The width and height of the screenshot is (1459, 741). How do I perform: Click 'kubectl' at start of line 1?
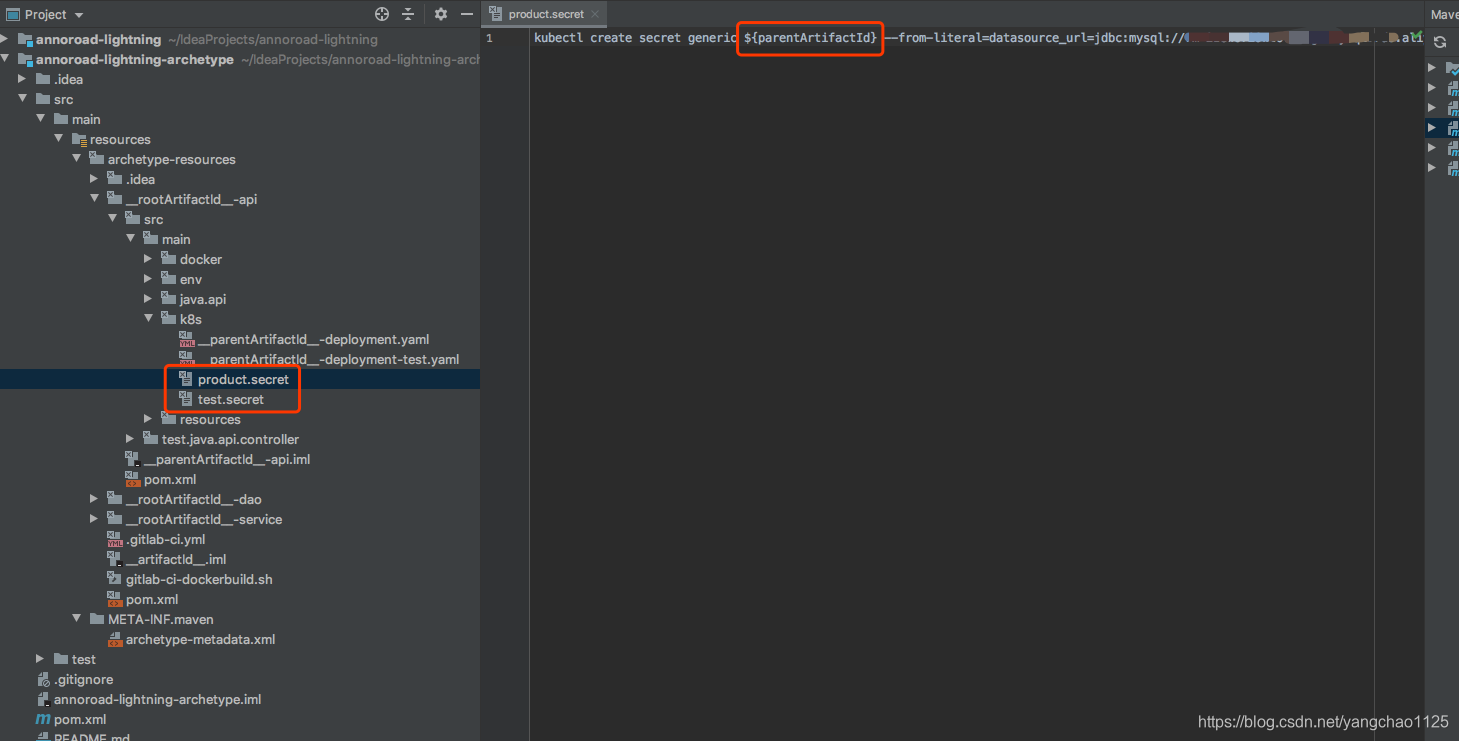(x=558, y=38)
